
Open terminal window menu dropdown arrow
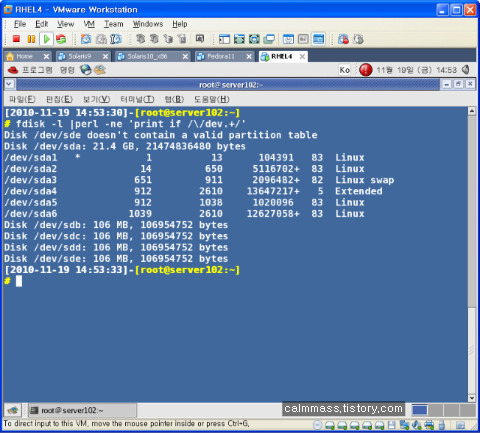click(9, 84)
